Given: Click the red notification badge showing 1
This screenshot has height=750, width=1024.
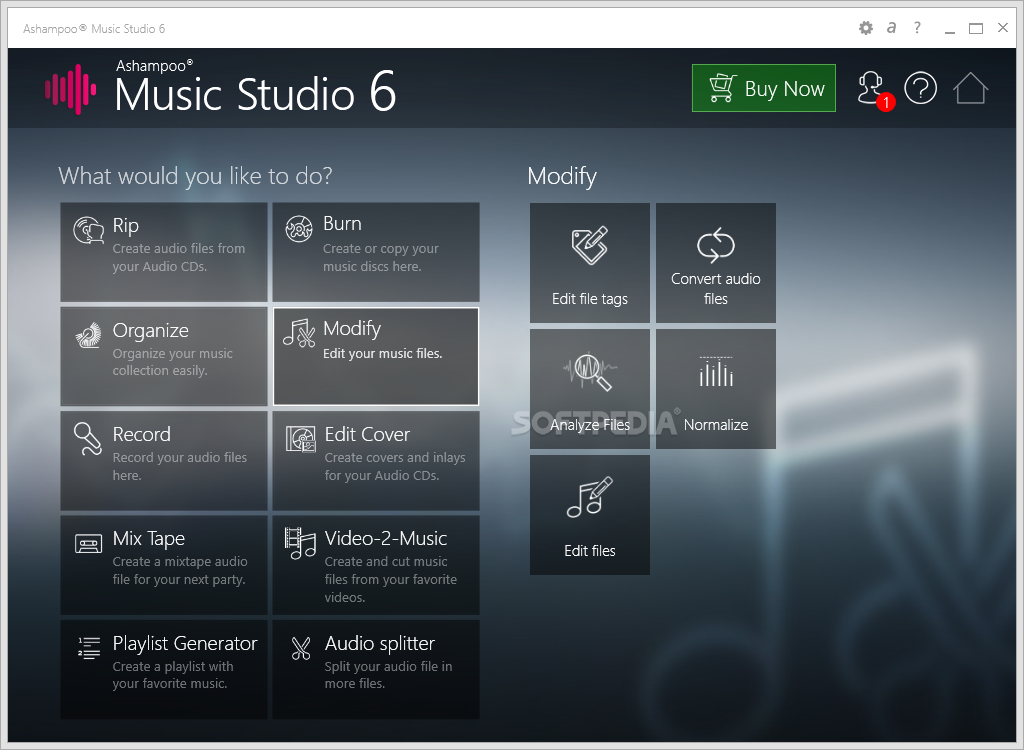Looking at the screenshot, I should coord(886,103).
